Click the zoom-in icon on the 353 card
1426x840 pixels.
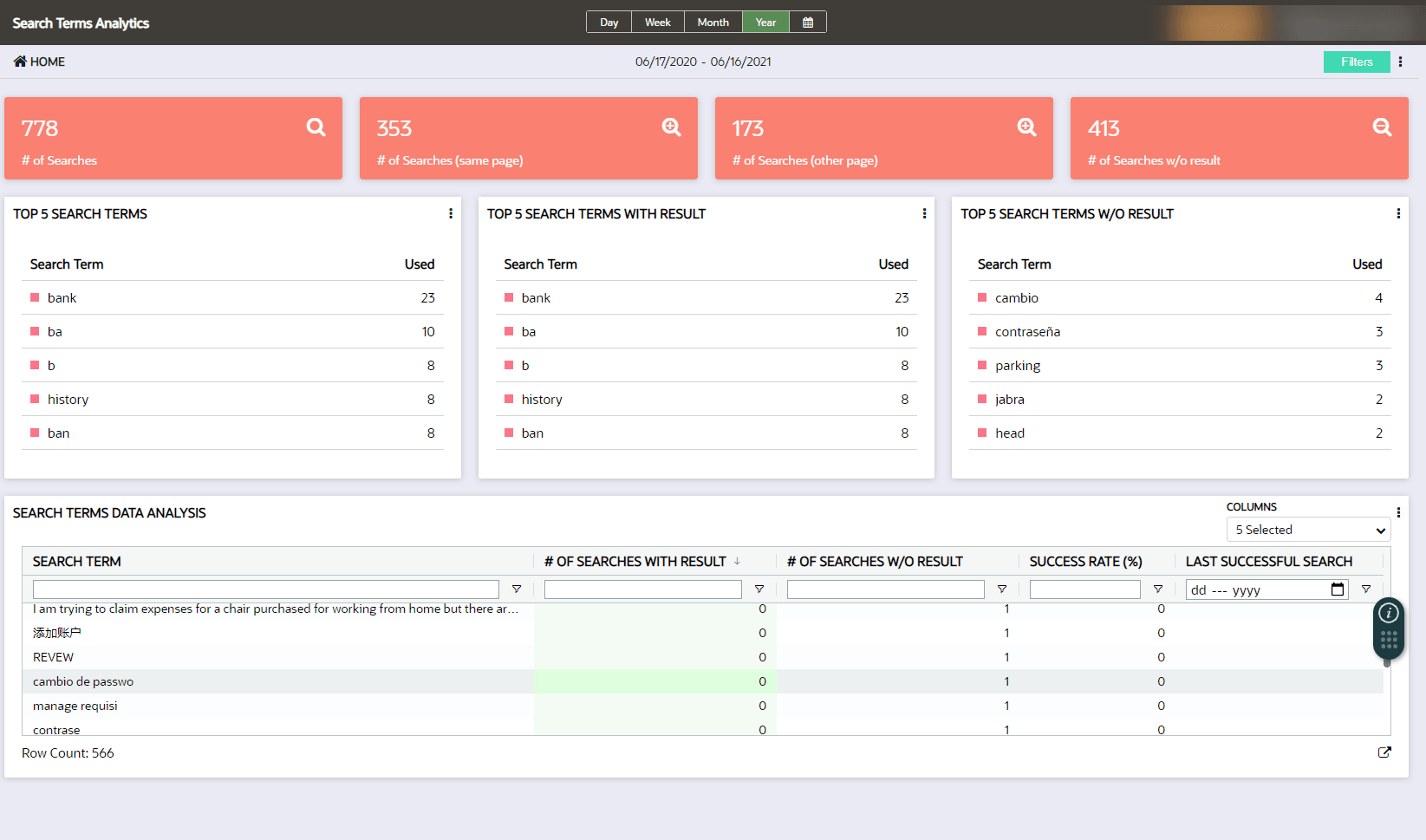click(x=670, y=127)
